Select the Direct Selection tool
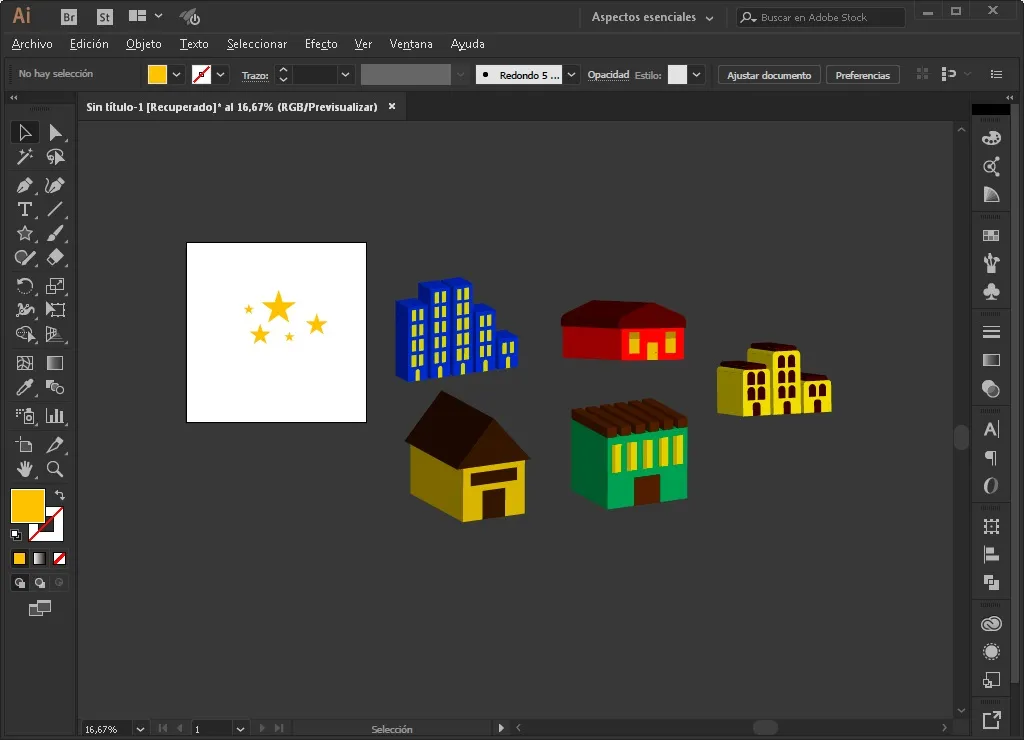 pyautogui.click(x=56, y=133)
